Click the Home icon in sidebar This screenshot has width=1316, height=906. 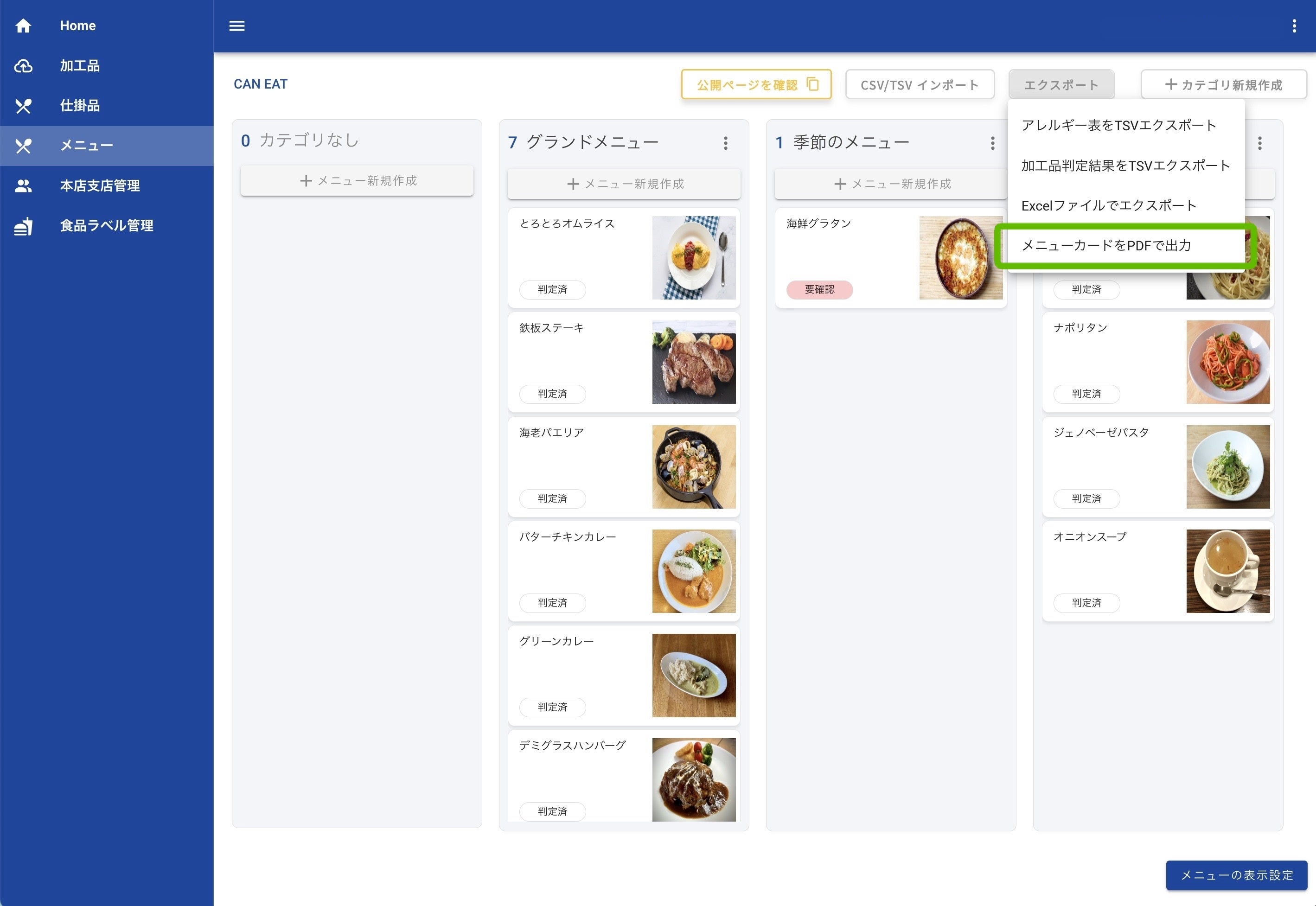click(23, 26)
